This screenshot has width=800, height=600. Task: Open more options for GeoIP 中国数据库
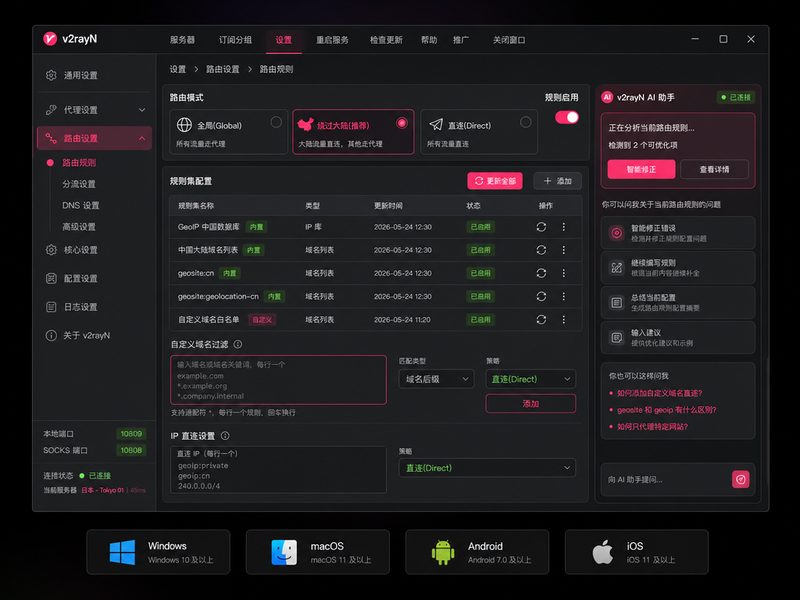[564, 227]
